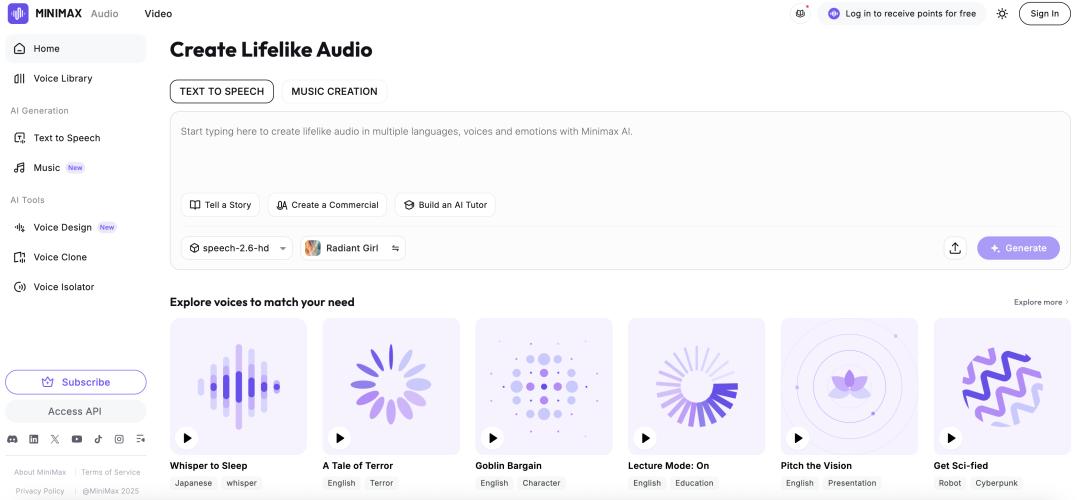Select the Pitch the Vision thumbnail
The image size is (1080, 500).
point(849,386)
